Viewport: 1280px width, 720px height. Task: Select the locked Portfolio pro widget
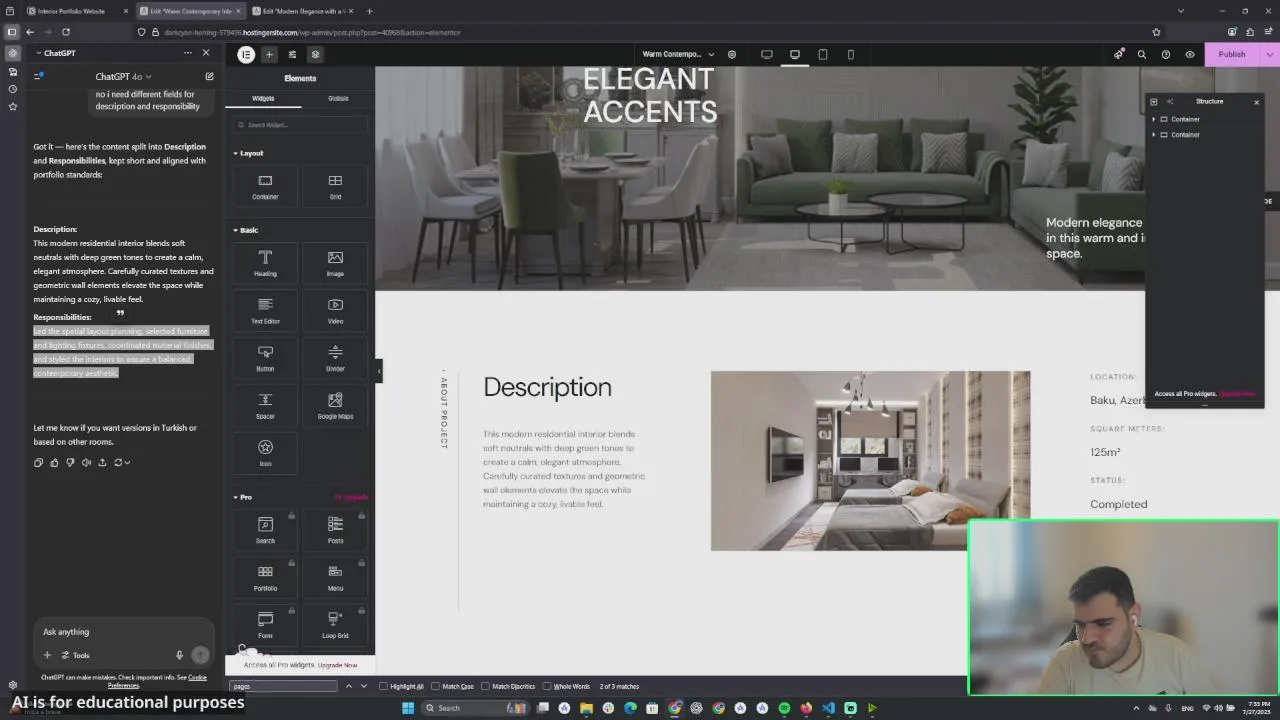point(265,578)
